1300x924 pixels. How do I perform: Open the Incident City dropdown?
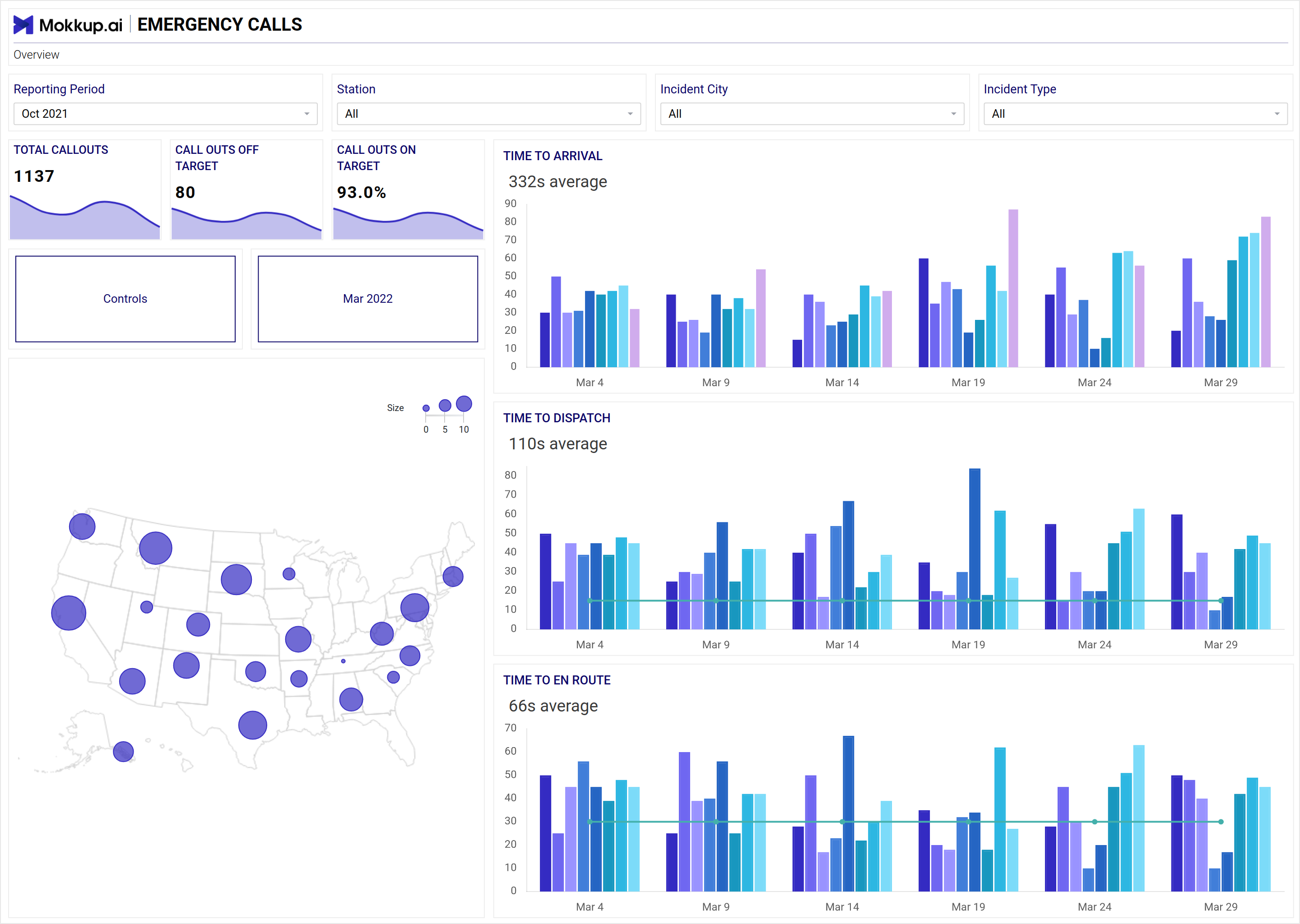812,114
